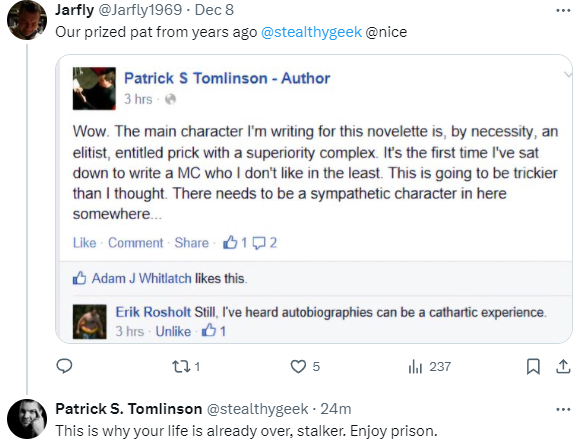Open Jarfly's profile avatar
This screenshot has height=448, width=584.
[x=27, y=20]
